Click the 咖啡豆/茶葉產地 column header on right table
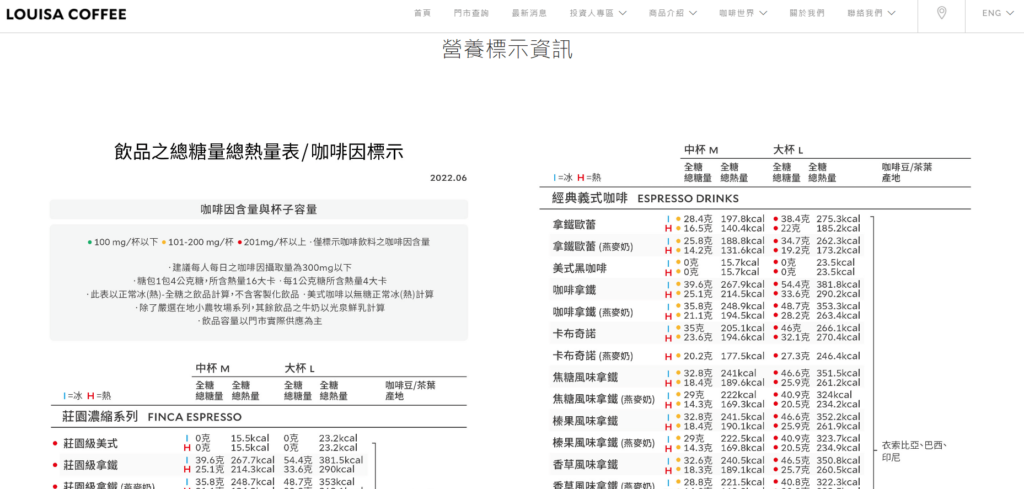The image size is (1024, 489). click(x=907, y=172)
